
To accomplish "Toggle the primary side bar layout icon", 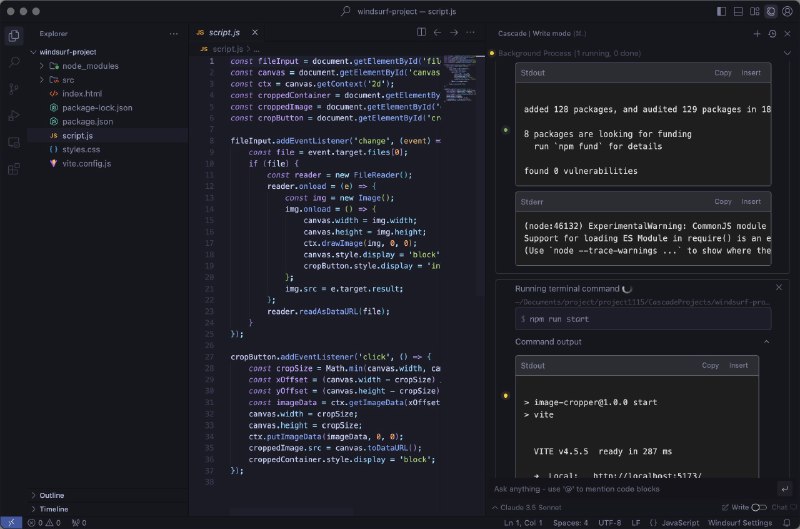I will click(721, 11).
